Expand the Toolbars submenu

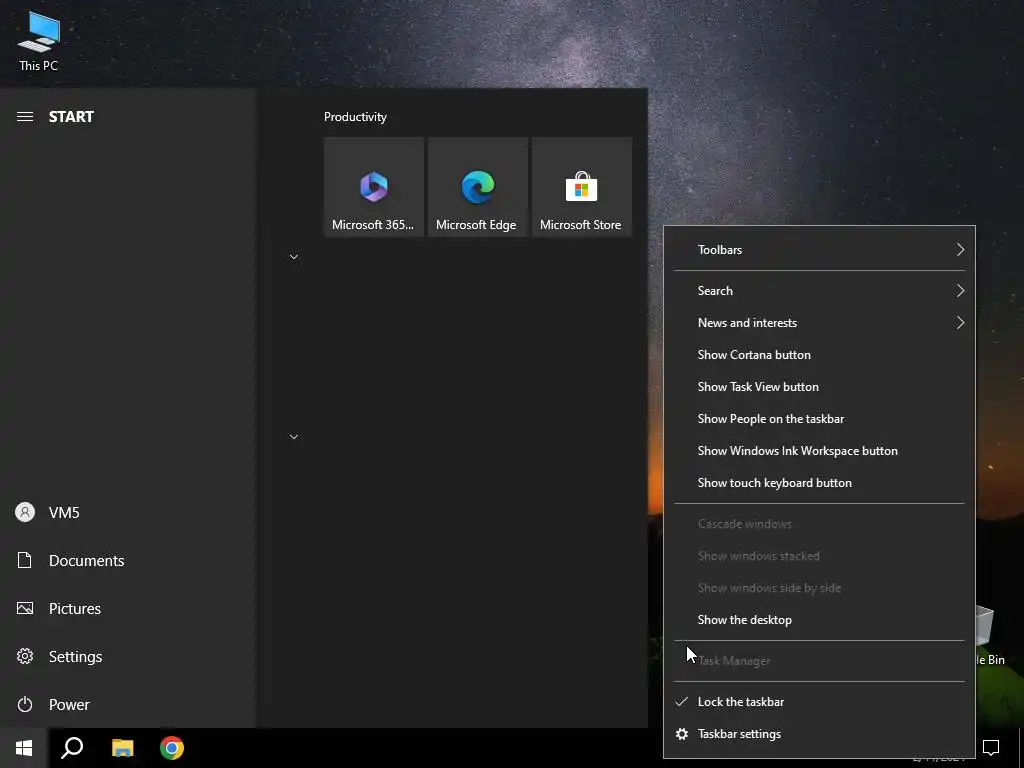[x=820, y=249]
